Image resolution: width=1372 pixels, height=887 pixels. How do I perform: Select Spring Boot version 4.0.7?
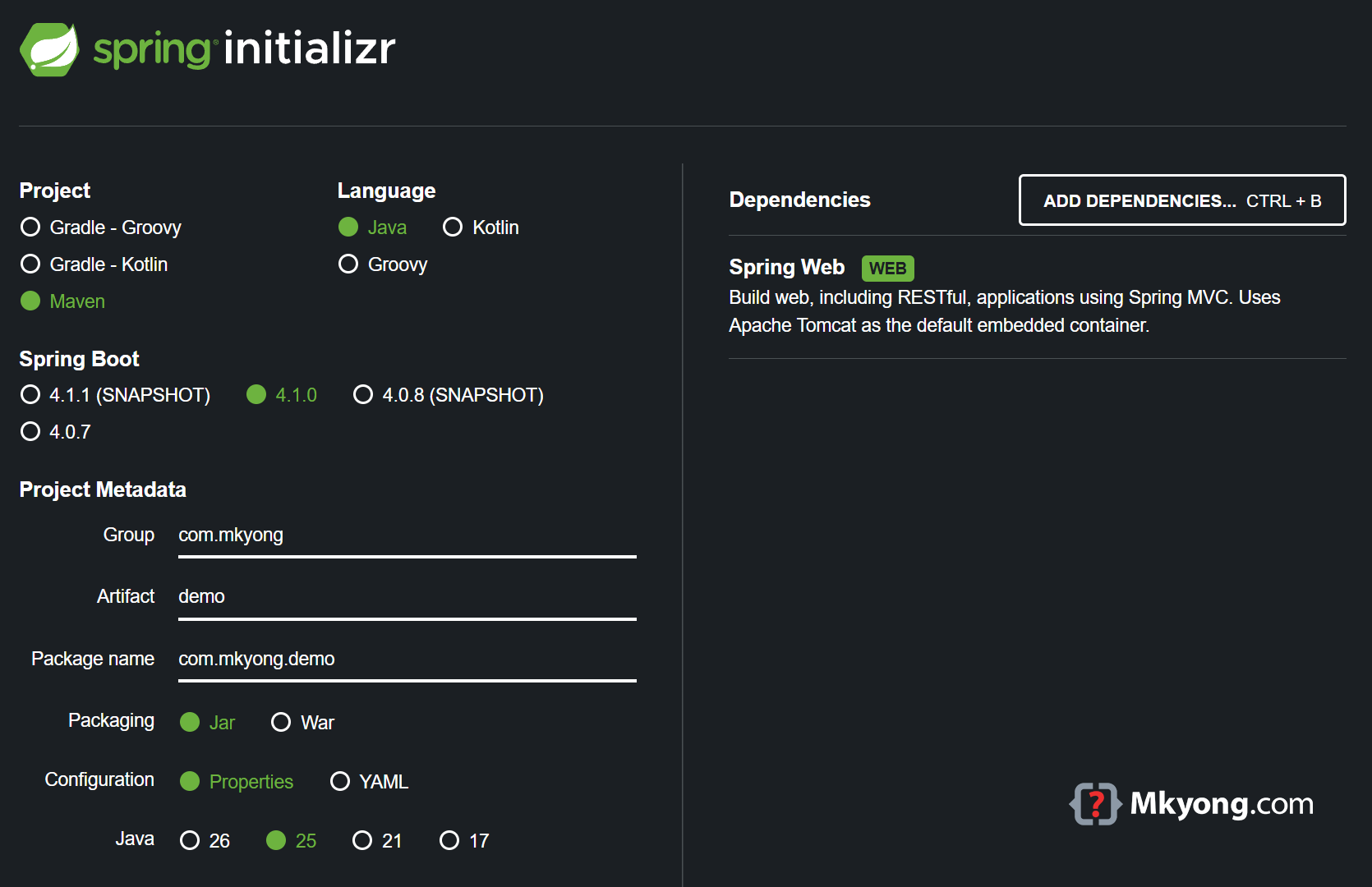click(56, 432)
